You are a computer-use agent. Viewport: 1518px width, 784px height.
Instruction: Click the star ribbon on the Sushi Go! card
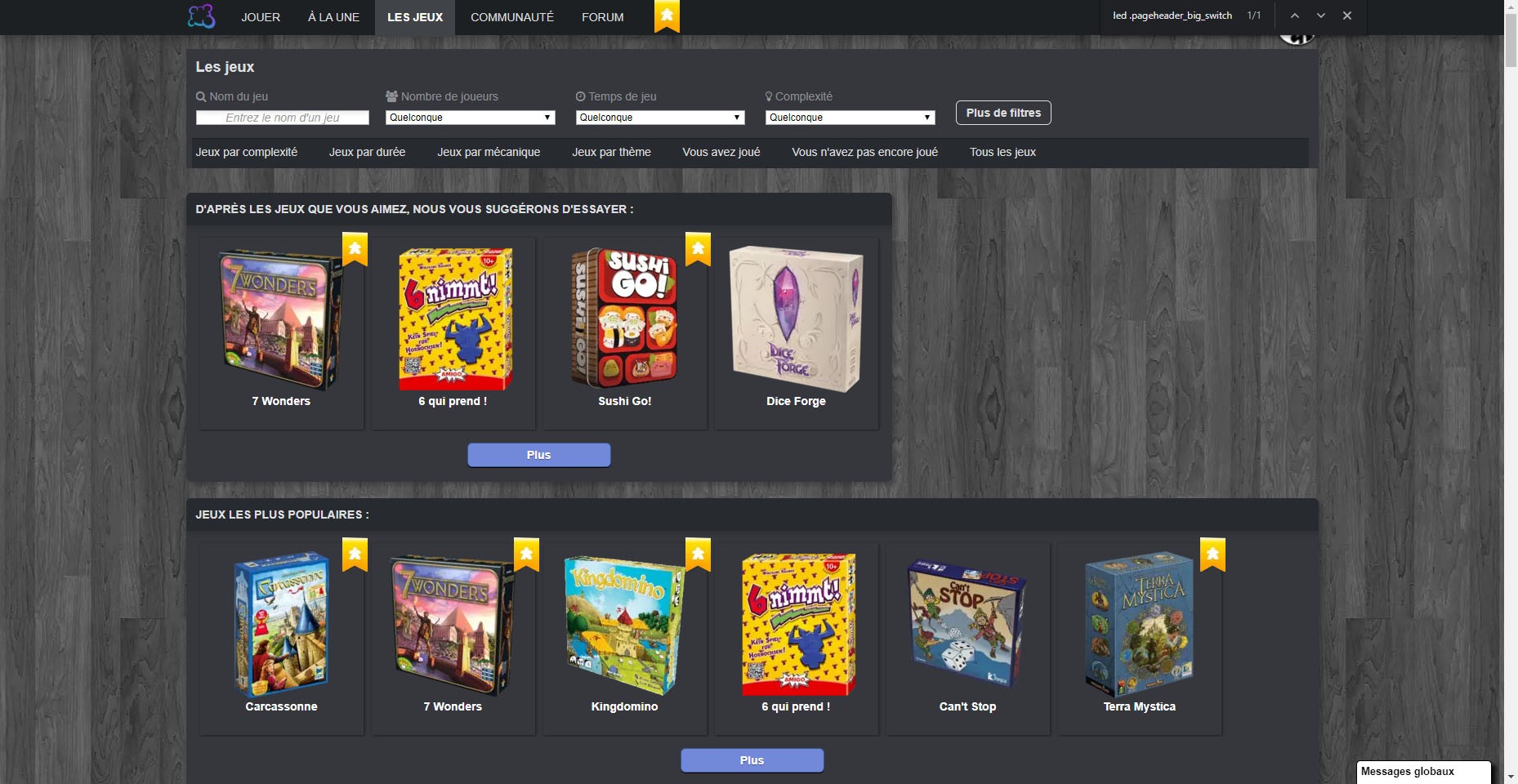(x=698, y=249)
